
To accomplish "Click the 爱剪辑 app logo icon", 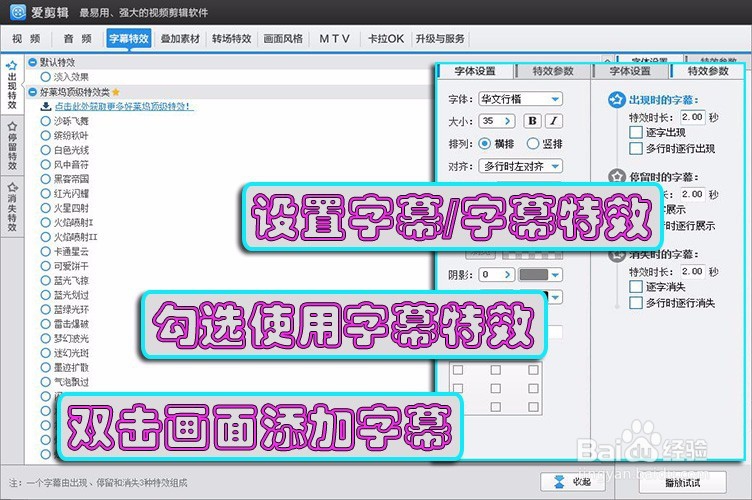I will click(x=18, y=12).
